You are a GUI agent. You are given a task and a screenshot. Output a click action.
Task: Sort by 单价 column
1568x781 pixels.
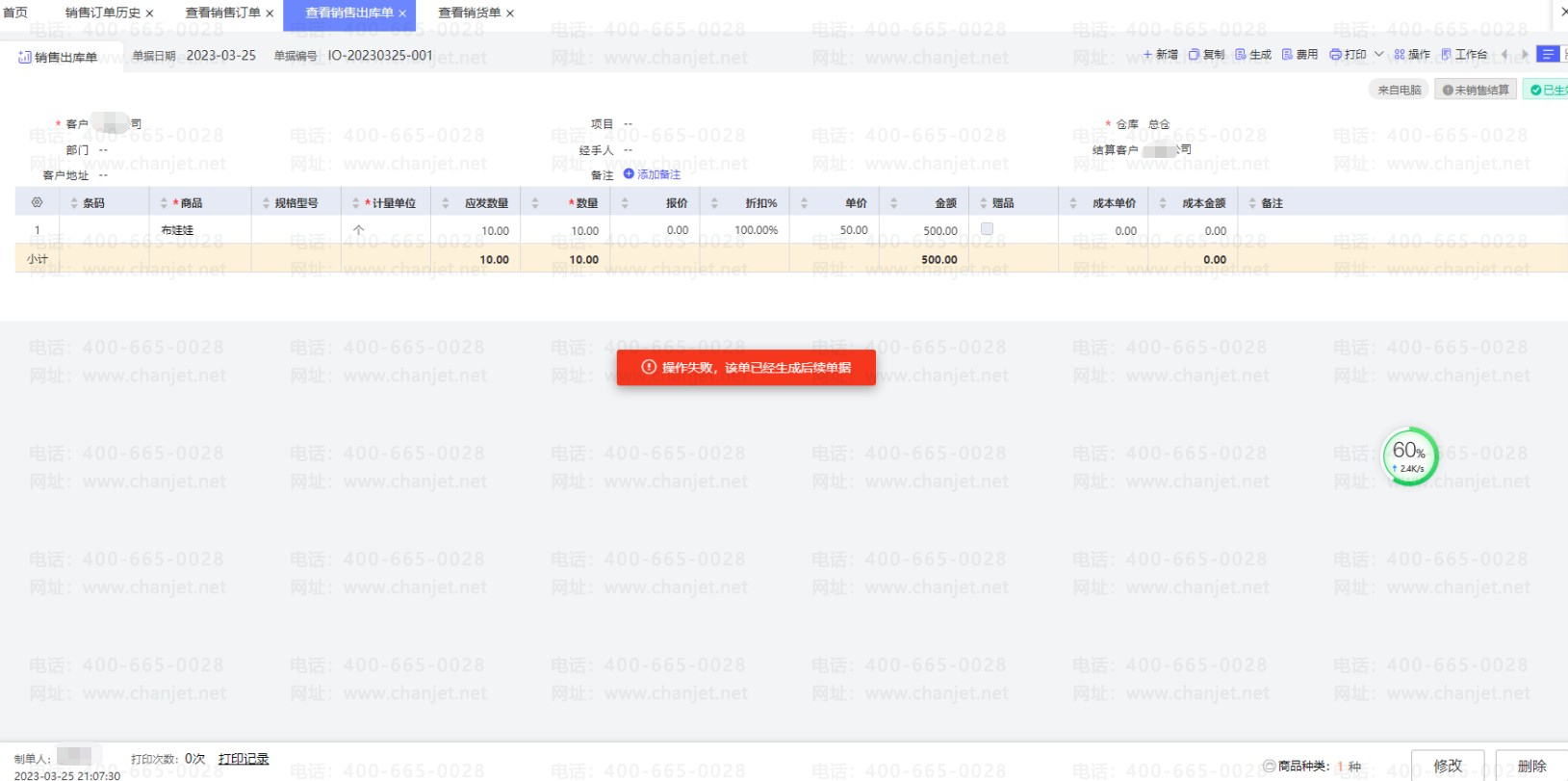tap(804, 203)
